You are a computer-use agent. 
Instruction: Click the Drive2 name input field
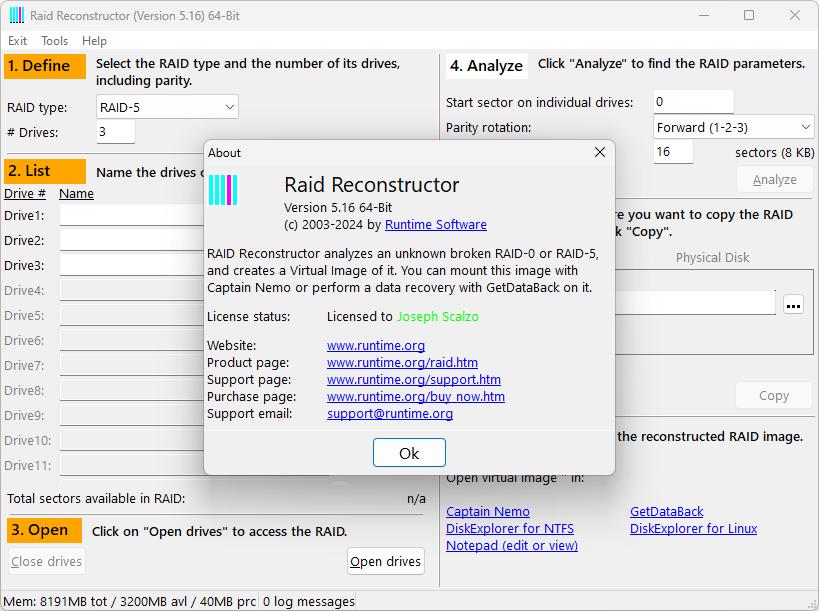[132, 240]
